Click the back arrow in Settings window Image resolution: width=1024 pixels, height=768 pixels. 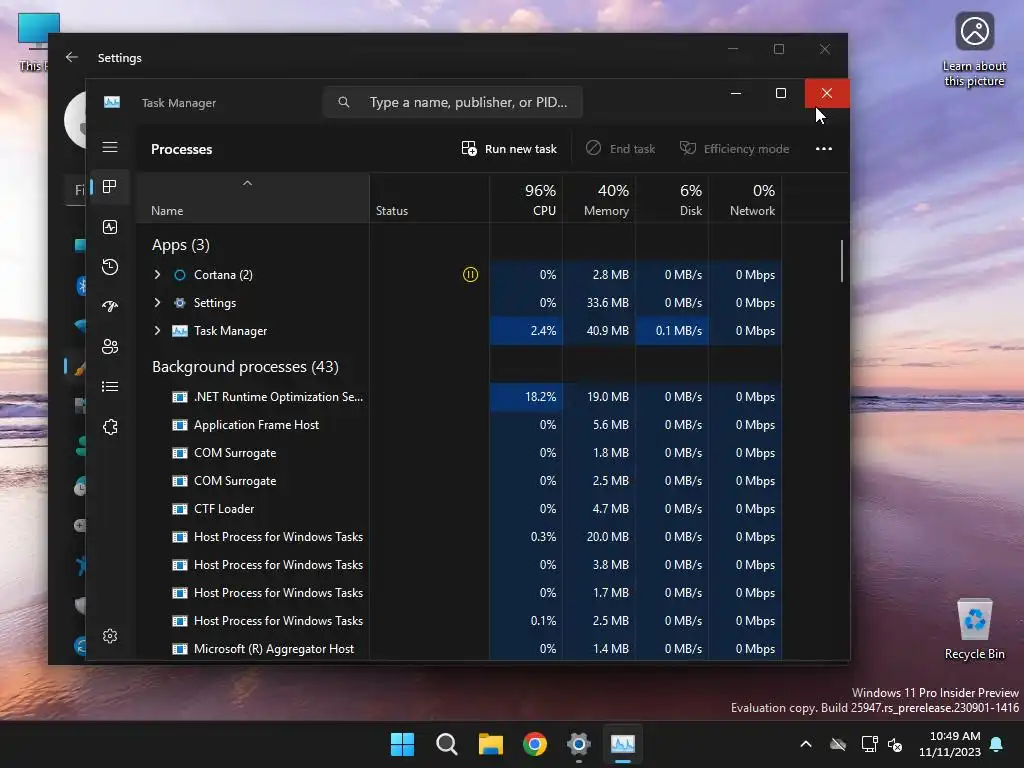(x=72, y=57)
